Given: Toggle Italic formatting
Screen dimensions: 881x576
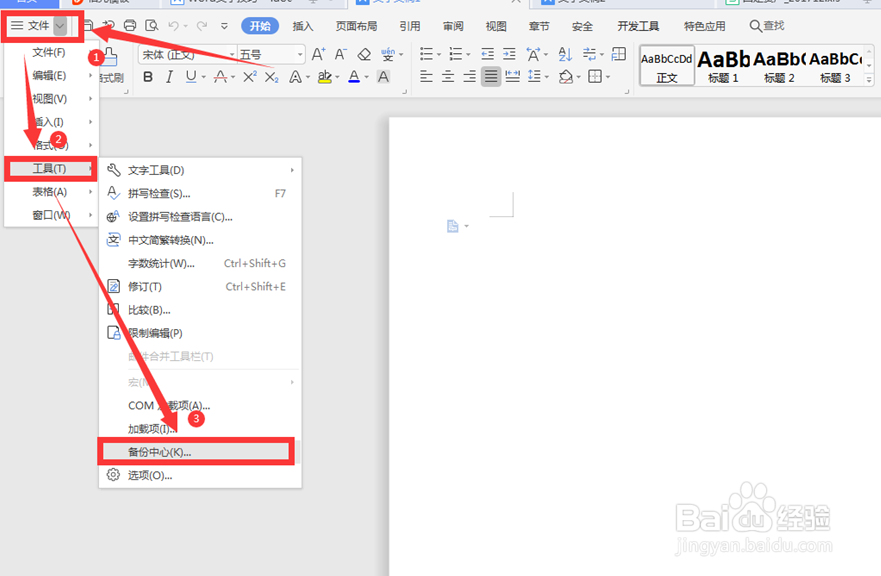Looking at the screenshot, I should click(169, 77).
